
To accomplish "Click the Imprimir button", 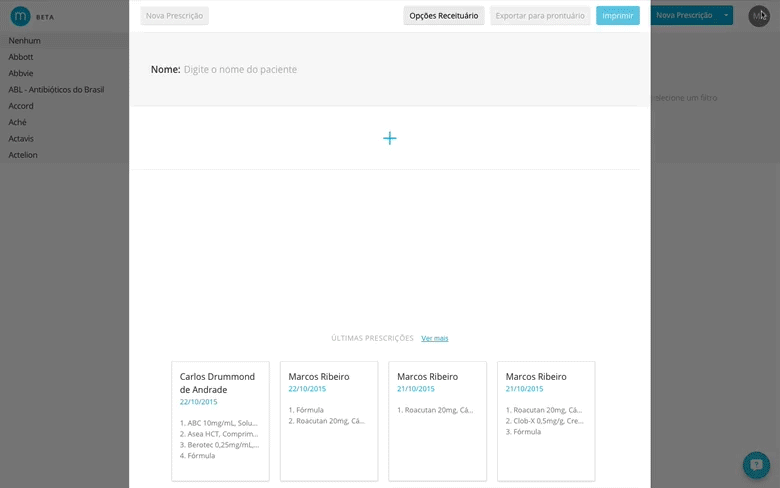I will coord(617,16).
